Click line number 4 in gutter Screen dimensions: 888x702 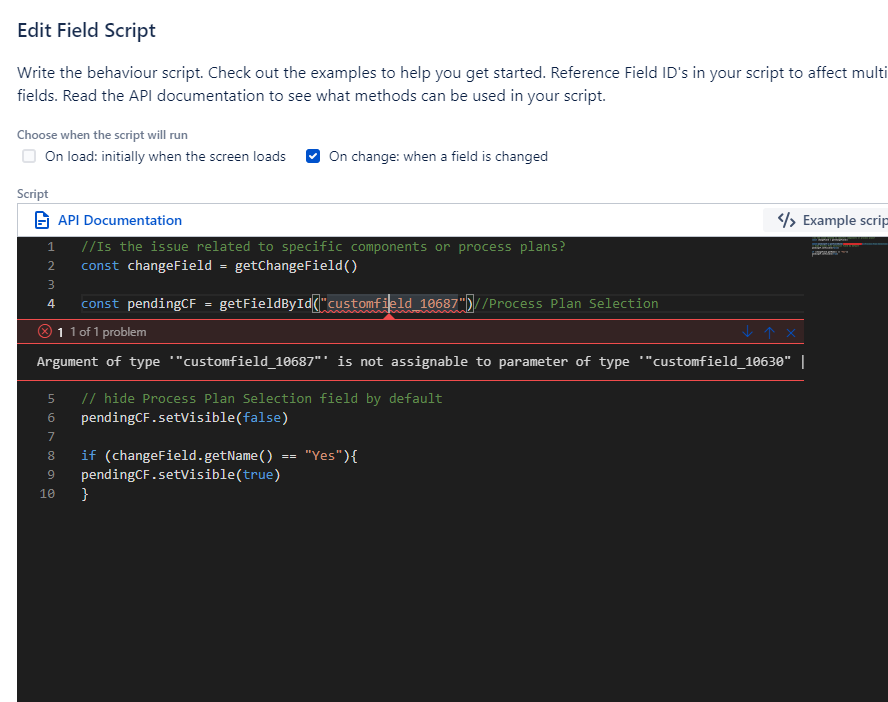51,303
